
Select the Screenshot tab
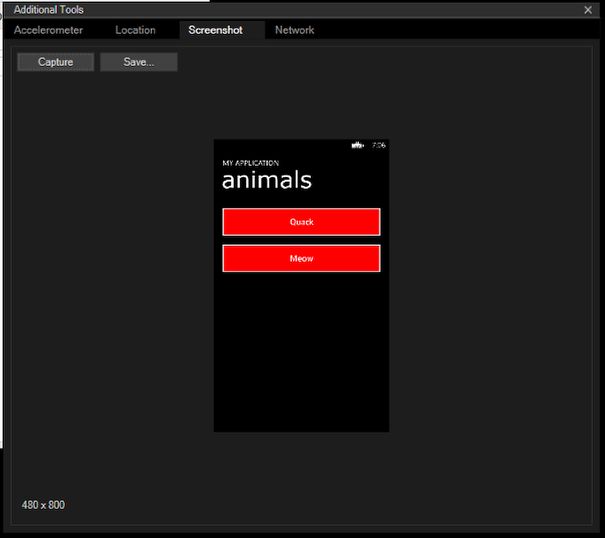tap(222, 30)
